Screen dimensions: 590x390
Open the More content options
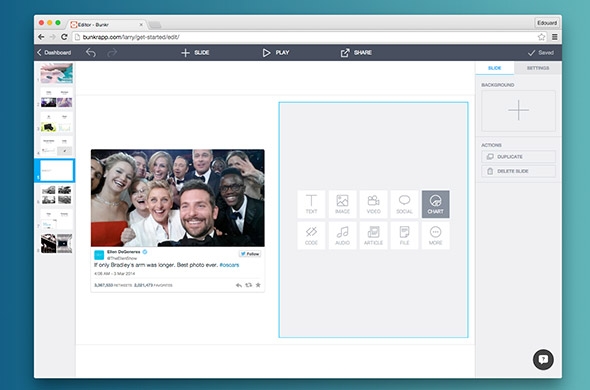point(435,235)
